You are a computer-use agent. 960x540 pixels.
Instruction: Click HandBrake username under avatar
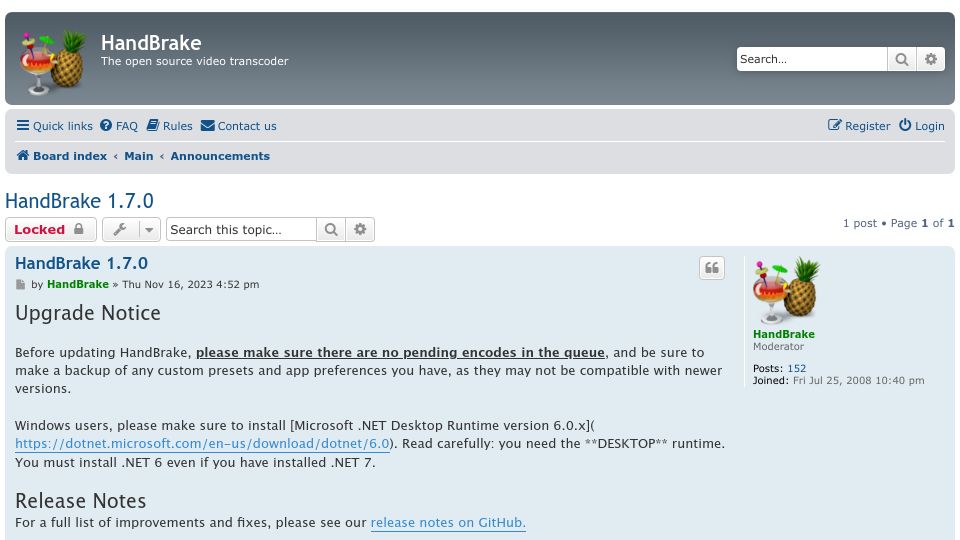[x=784, y=334]
